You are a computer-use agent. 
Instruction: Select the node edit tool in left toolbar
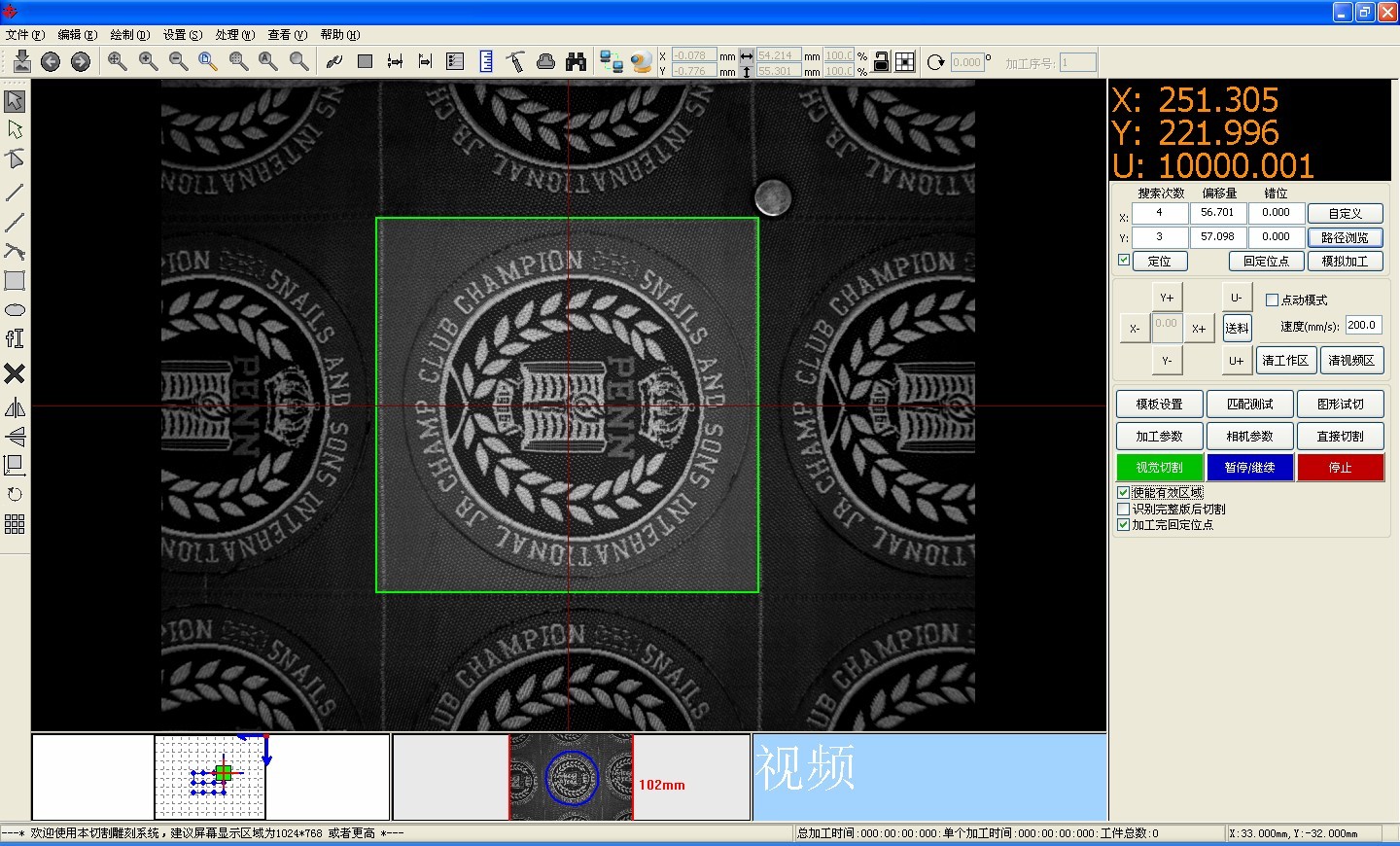[15, 130]
